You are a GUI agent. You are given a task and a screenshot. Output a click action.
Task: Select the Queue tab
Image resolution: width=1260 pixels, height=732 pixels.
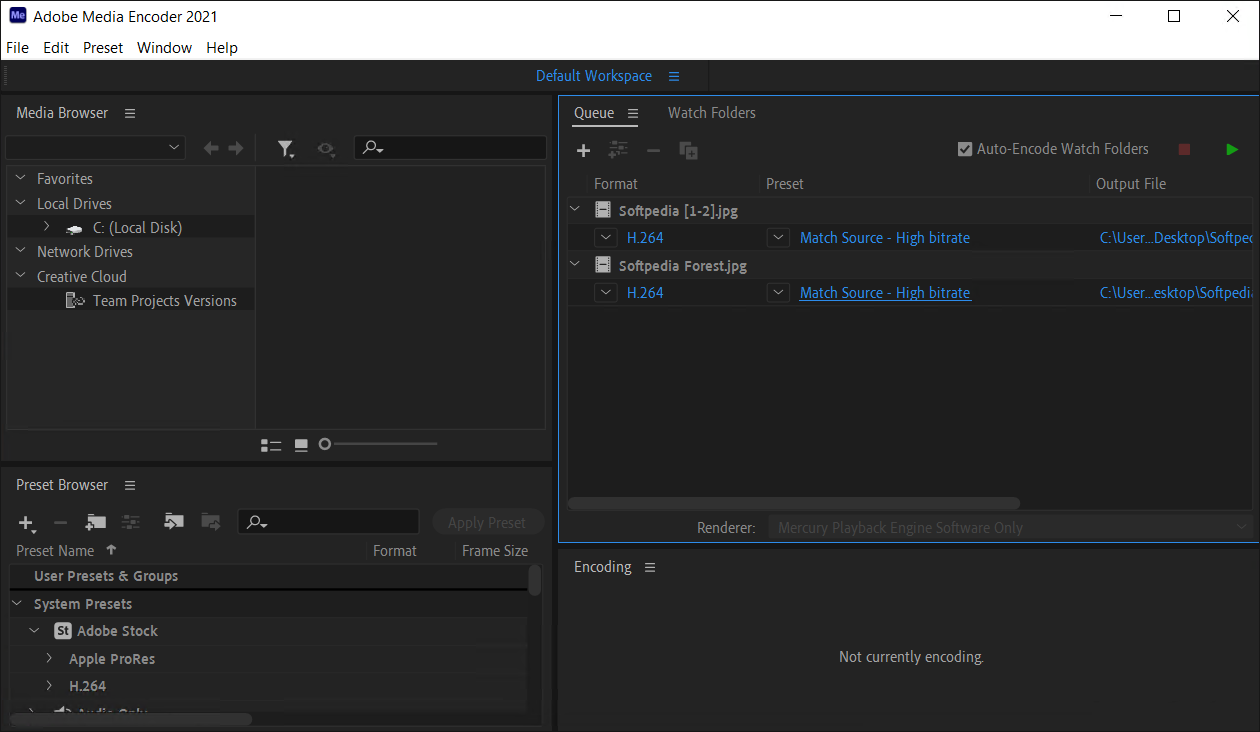pos(594,113)
